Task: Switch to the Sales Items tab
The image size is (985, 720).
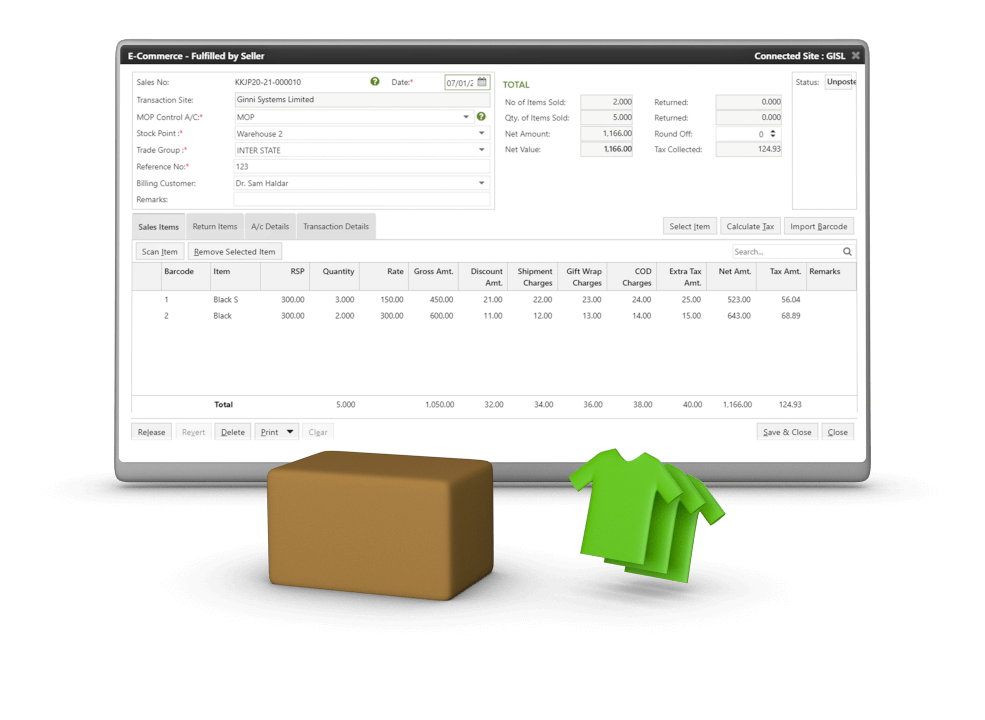Action: click(x=158, y=227)
